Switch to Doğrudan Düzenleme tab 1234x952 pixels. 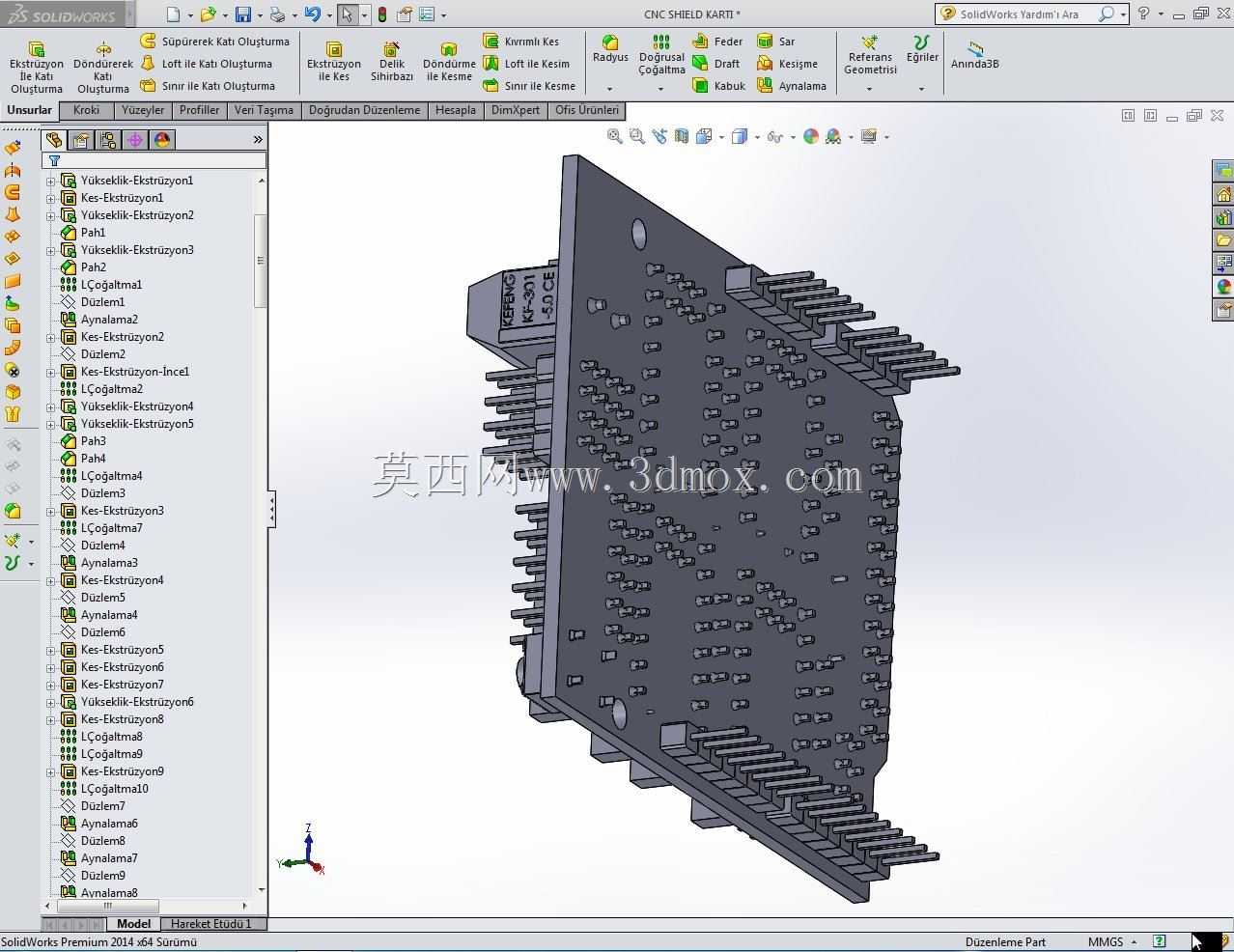click(364, 110)
